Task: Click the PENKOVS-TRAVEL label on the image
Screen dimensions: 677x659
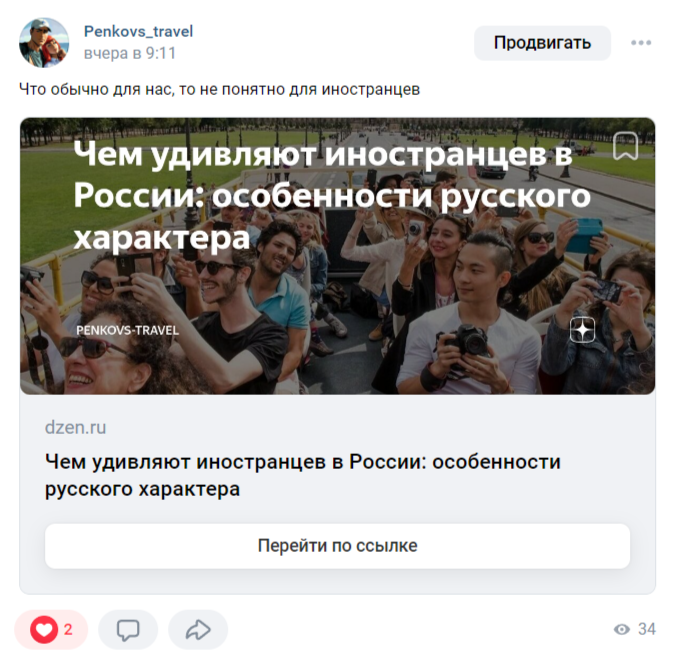Action: [127, 330]
